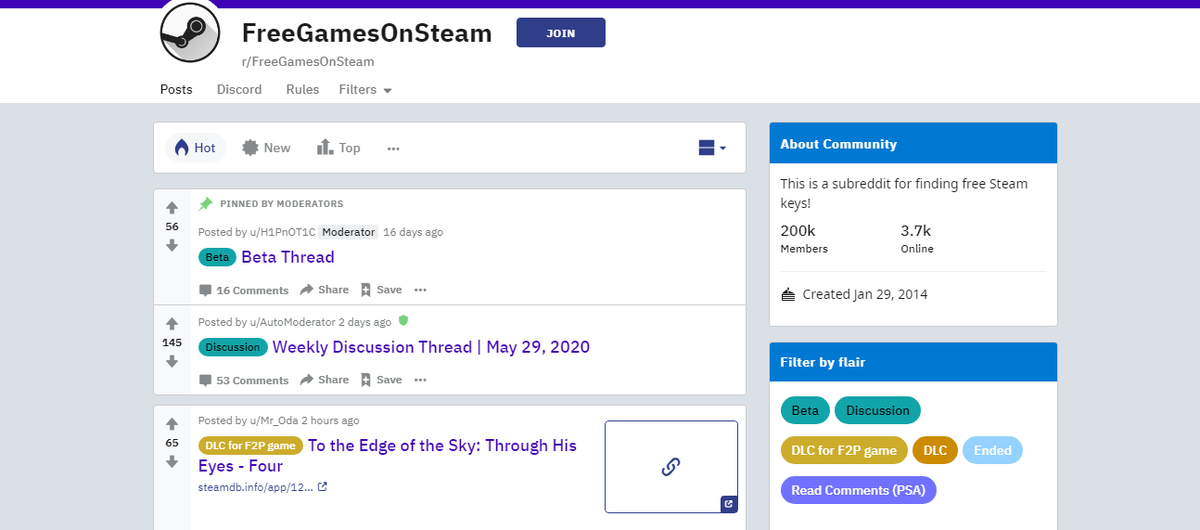Filter by Ended flair in sidebar
This screenshot has width=1200, height=530.
[x=993, y=450]
